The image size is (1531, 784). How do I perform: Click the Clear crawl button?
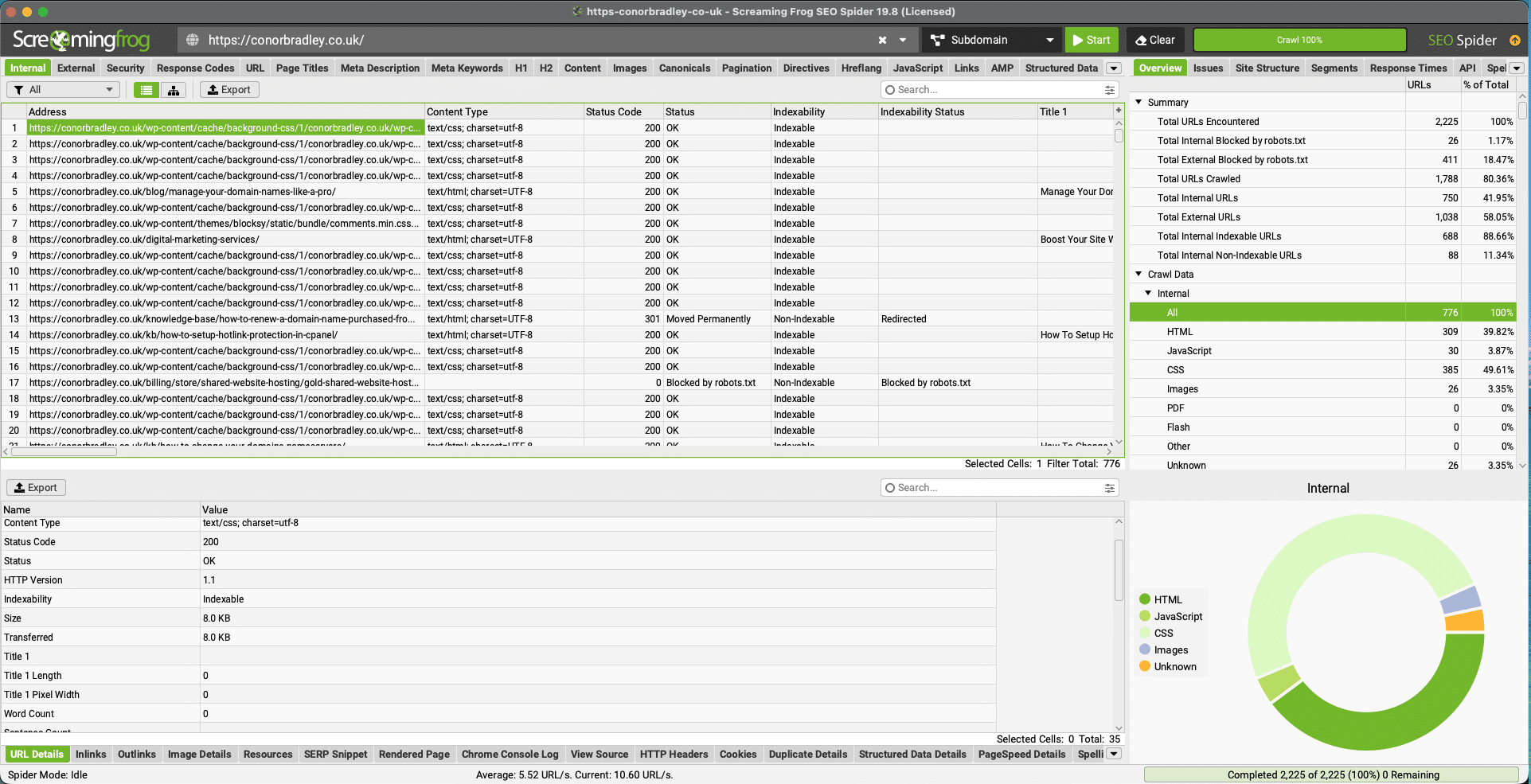pyautogui.click(x=1155, y=40)
